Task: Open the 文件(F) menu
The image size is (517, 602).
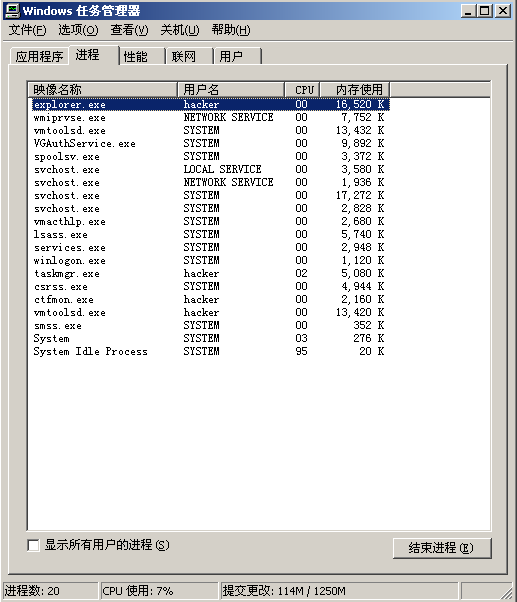Action: click(27, 30)
